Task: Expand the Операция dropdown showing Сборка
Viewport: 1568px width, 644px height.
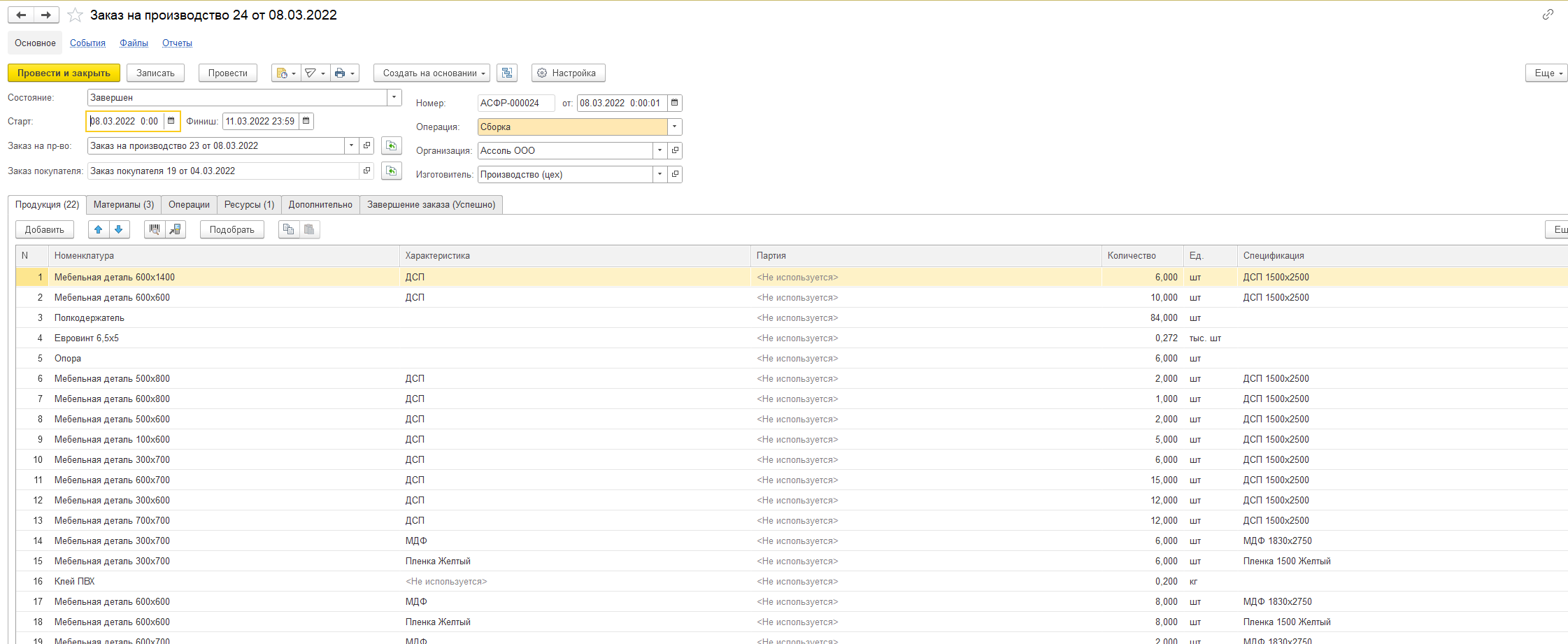Action: (x=674, y=127)
